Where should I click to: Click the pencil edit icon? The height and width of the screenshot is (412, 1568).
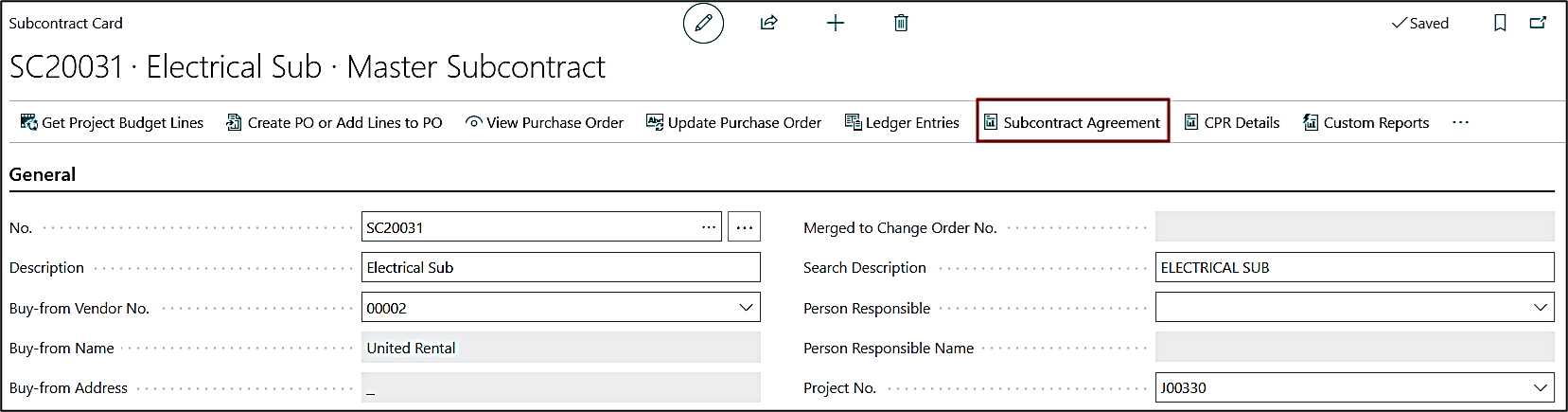(x=703, y=24)
